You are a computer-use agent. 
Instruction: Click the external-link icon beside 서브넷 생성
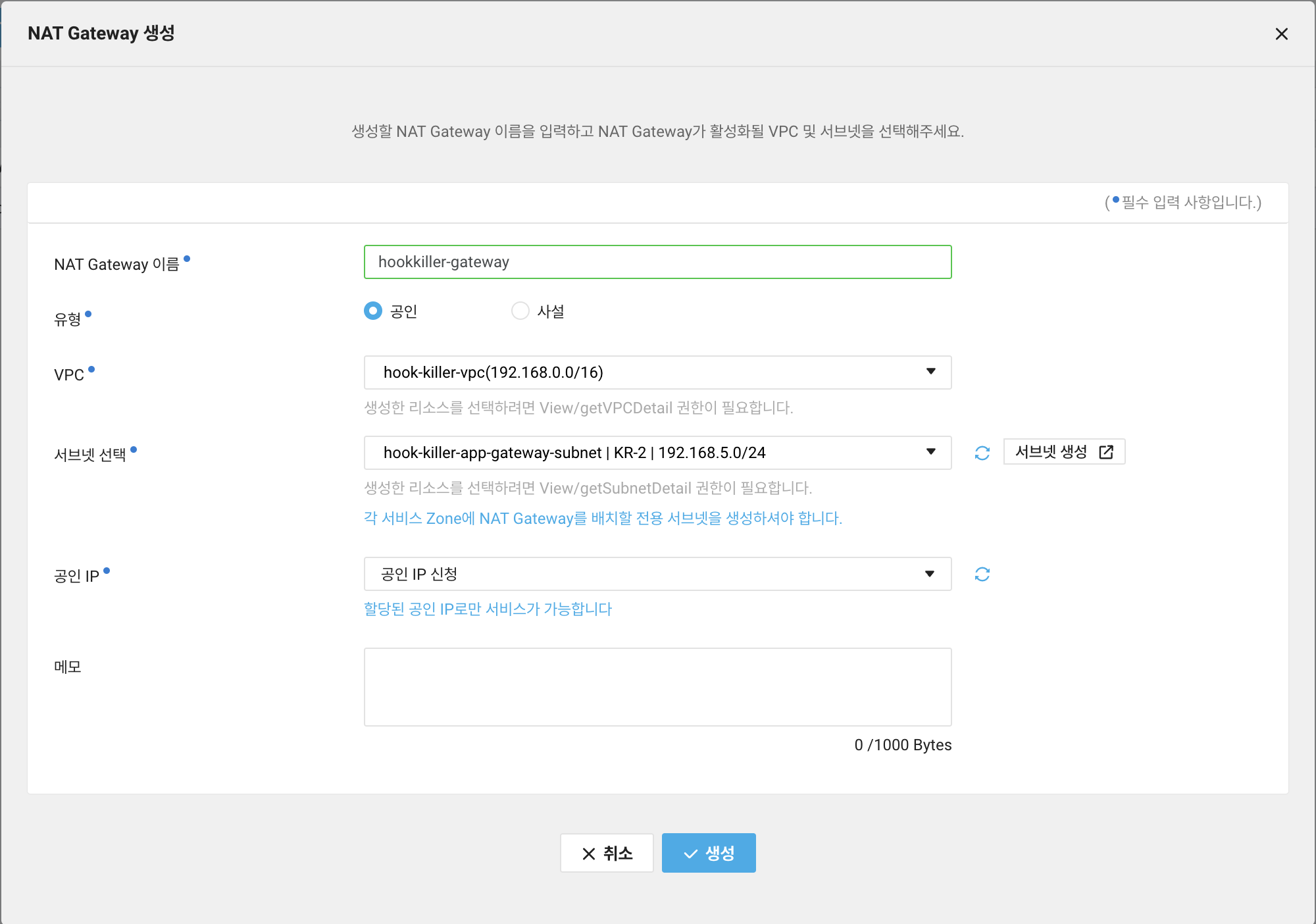click(x=1106, y=452)
